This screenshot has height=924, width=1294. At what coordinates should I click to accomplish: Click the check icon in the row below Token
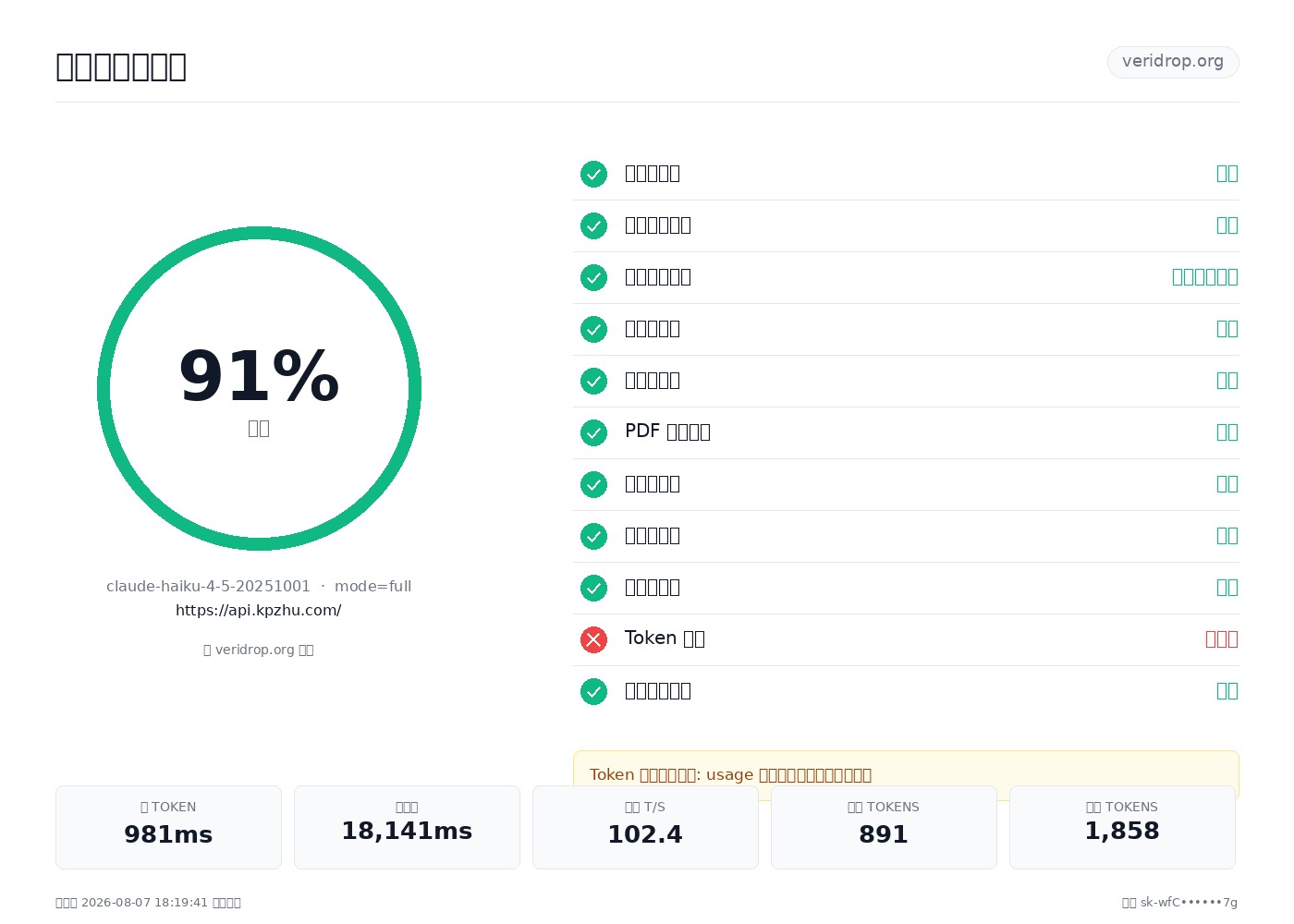(593, 691)
